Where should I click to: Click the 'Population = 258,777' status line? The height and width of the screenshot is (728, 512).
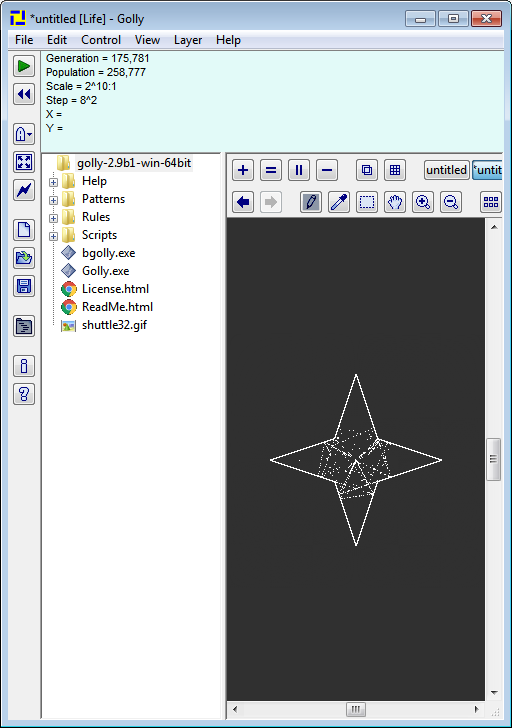[x=96, y=72]
